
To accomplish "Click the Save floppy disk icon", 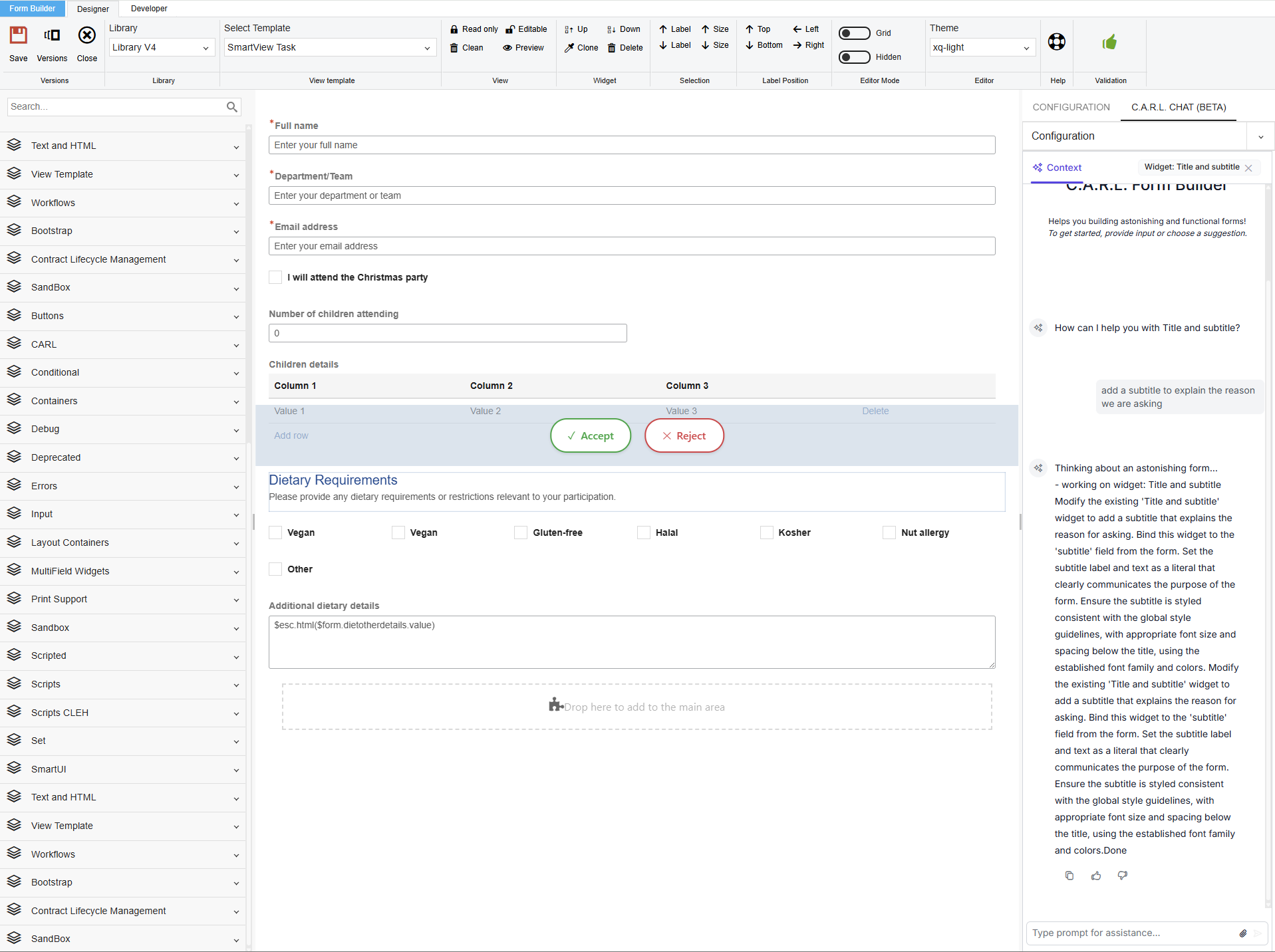I will click(19, 36).
